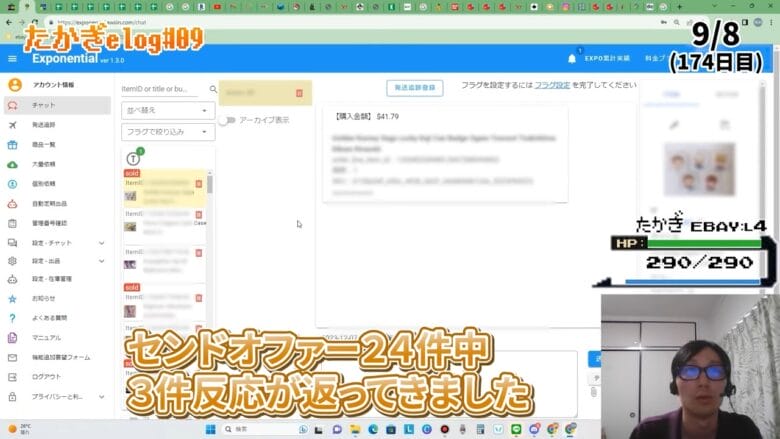The width and height of the screenshot is (780, 439).
Task: Open the フラグで絞り込み dropdown
Action: point(168,132)
